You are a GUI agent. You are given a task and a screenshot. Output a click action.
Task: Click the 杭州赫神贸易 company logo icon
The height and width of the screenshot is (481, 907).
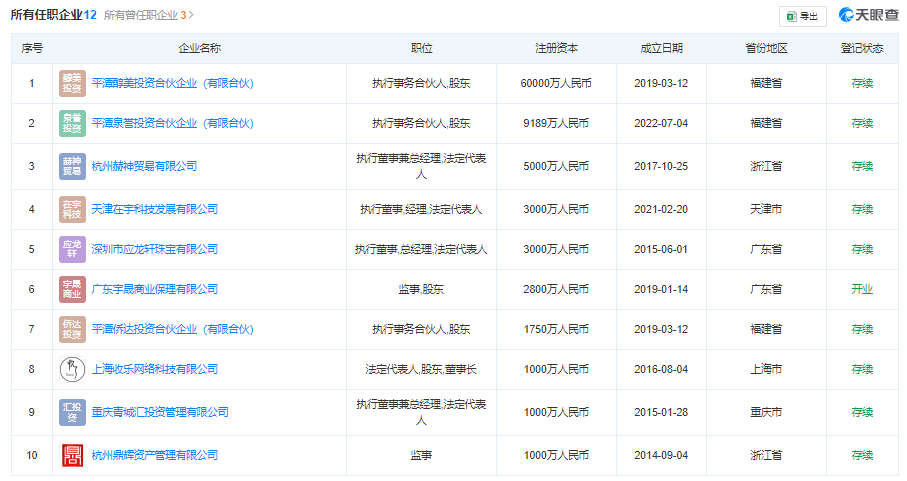[72, 166]
